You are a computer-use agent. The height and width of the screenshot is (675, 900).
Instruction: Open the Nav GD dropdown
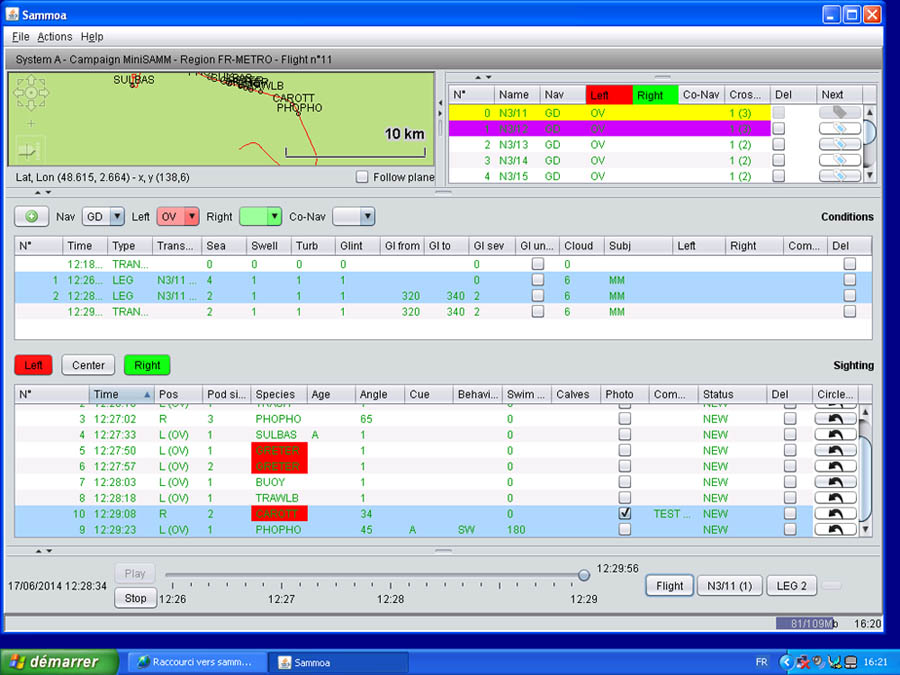coord(103,216)
